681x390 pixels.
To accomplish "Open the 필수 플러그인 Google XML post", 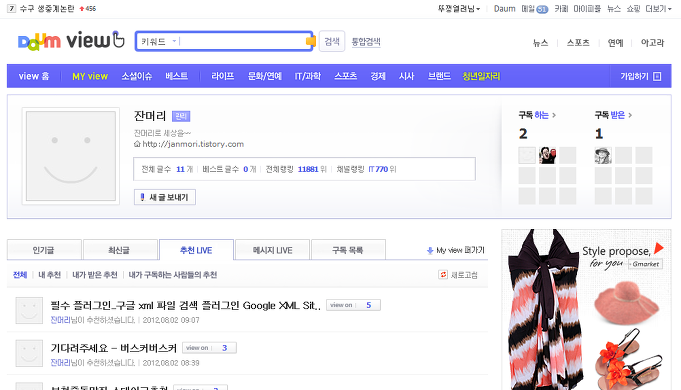I will 185,305.
